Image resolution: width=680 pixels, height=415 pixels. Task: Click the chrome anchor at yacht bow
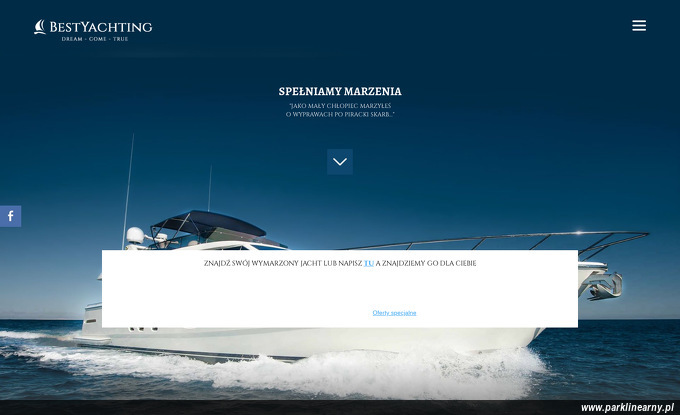(605, 286)
